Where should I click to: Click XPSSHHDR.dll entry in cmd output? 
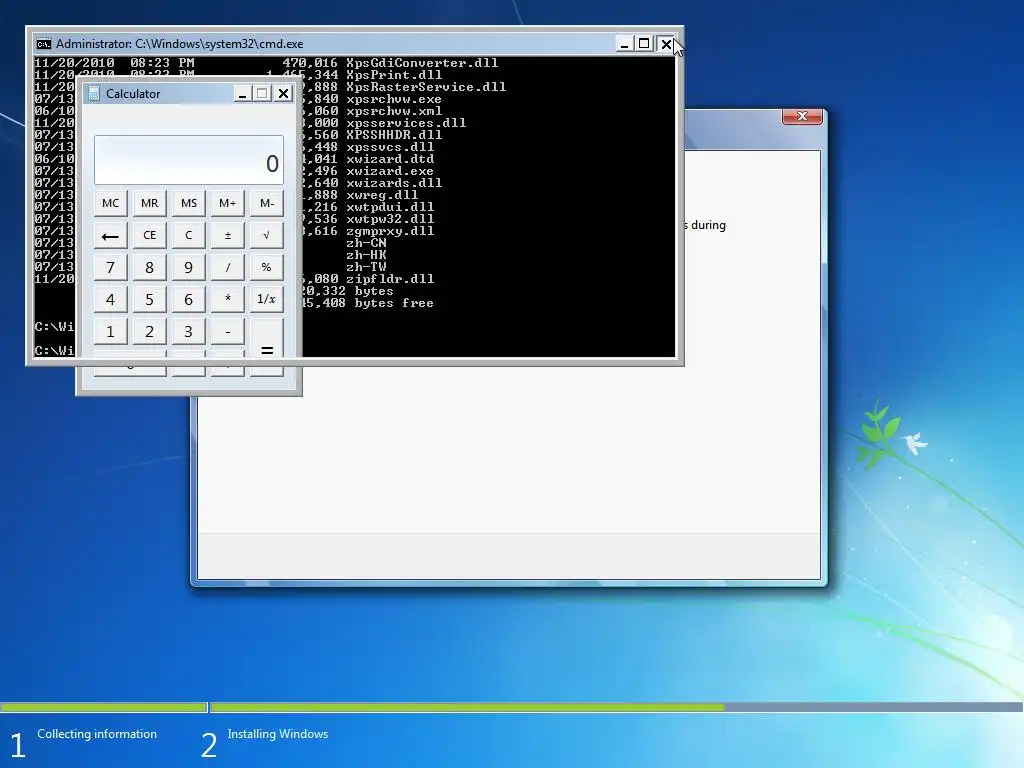394,135
